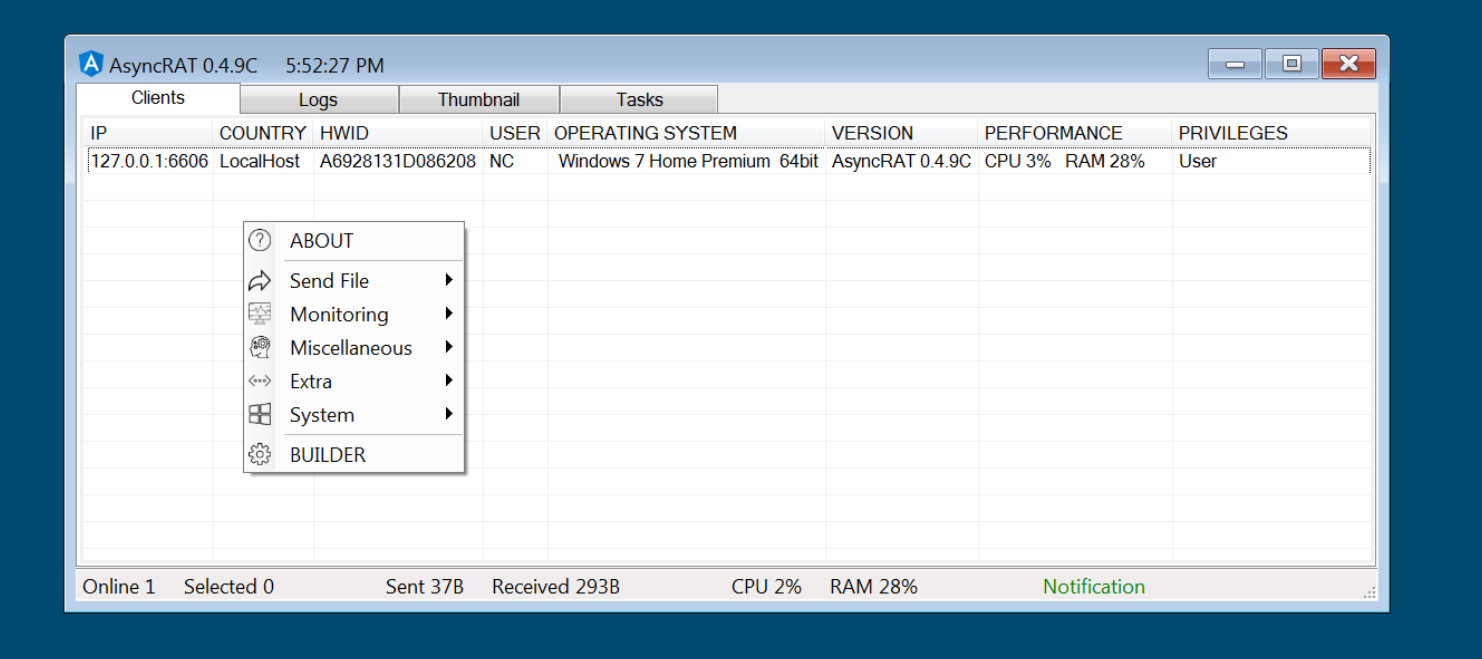Click the BUILDER gear icon
The image size is (1482, 659).
coord(260,455)
